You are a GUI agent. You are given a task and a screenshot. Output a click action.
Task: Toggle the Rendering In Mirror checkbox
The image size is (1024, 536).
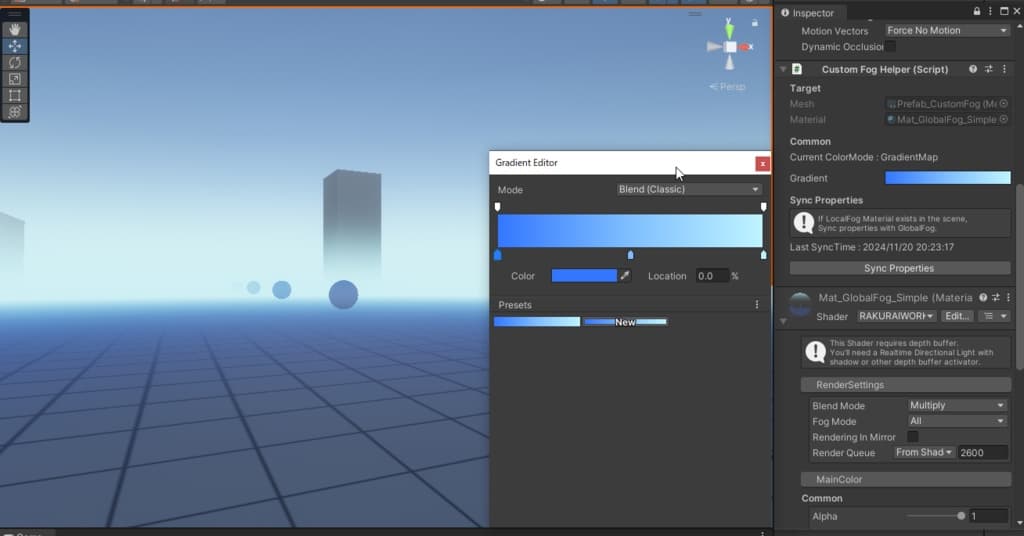tap(912, 437)
